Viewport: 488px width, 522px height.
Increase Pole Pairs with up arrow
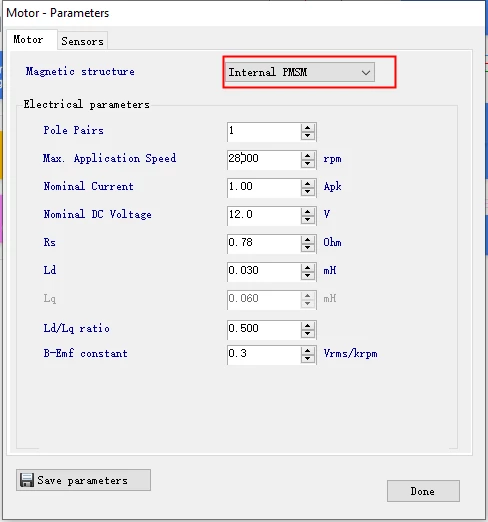[x=308, y=127]
